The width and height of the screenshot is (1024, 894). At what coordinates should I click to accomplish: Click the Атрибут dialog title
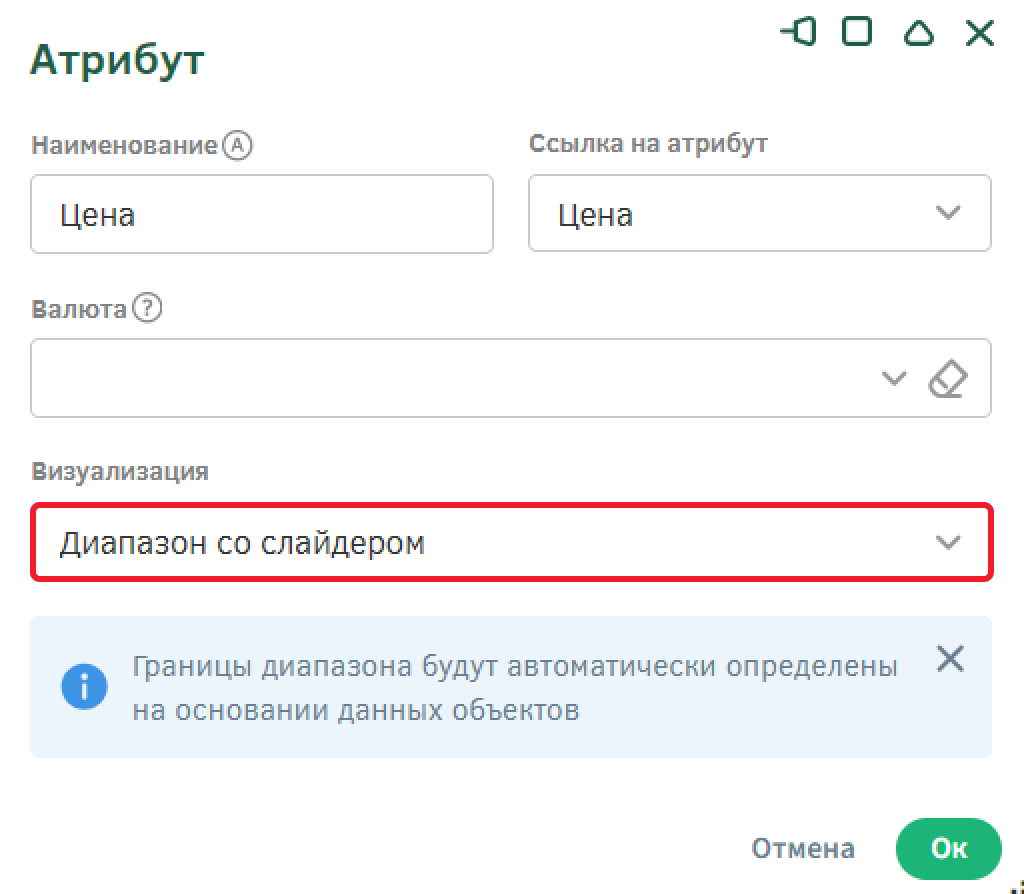click(x=117, y=60)
